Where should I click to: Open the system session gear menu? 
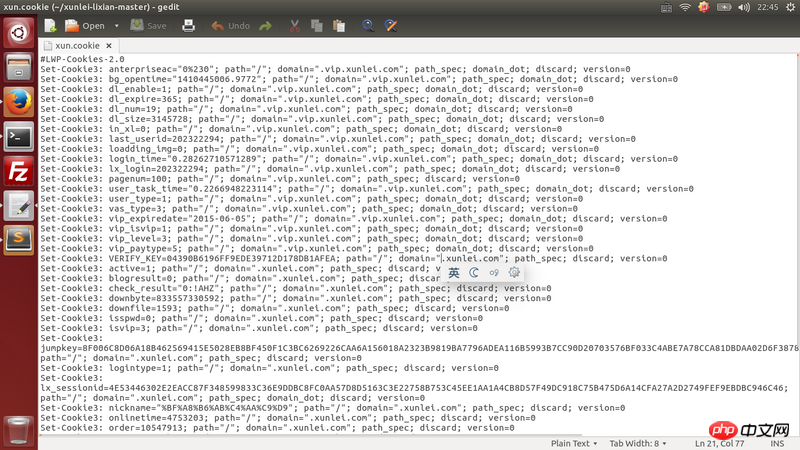tap(790, 7)
